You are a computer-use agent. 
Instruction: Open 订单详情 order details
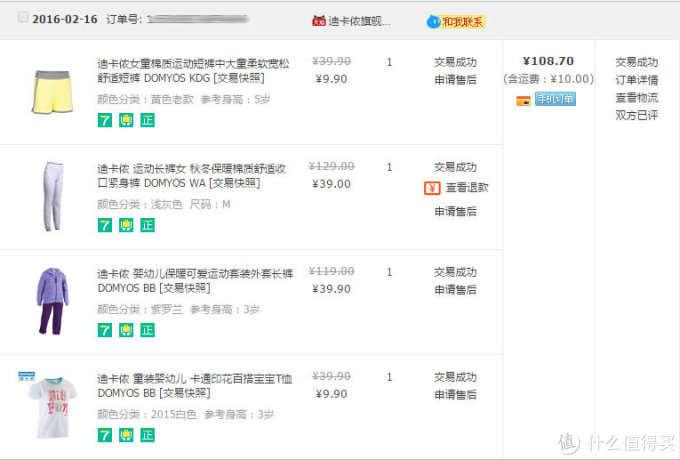pyautogui.click(x=637, y=80)
